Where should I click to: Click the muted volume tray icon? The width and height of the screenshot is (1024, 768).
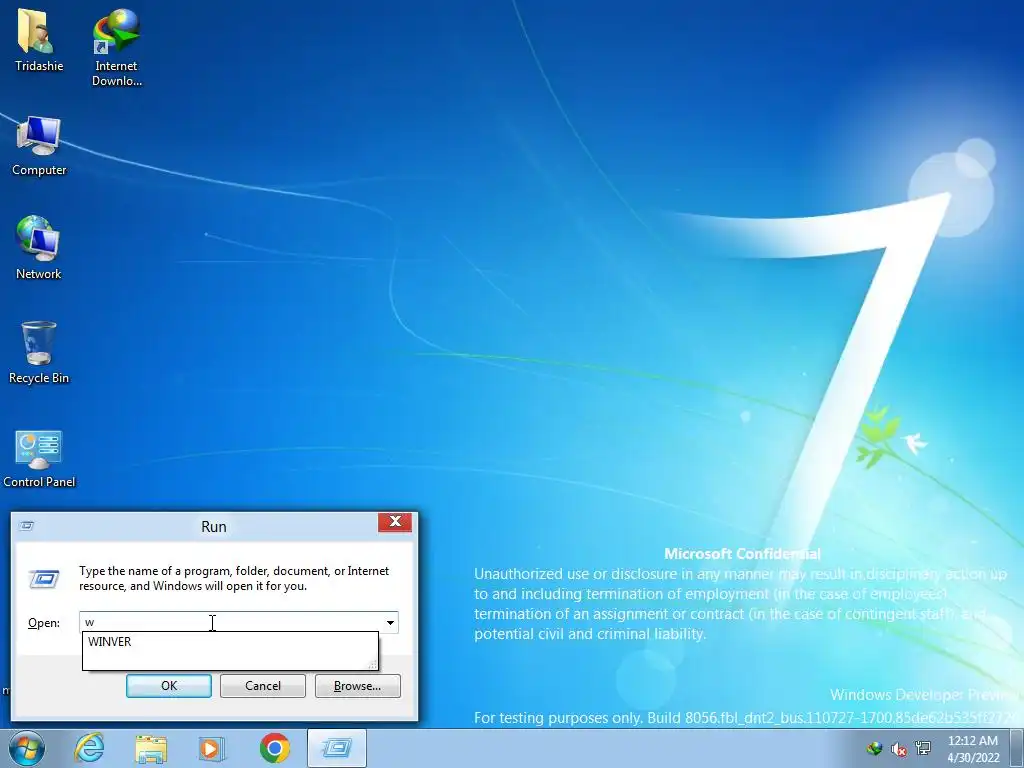899,748
